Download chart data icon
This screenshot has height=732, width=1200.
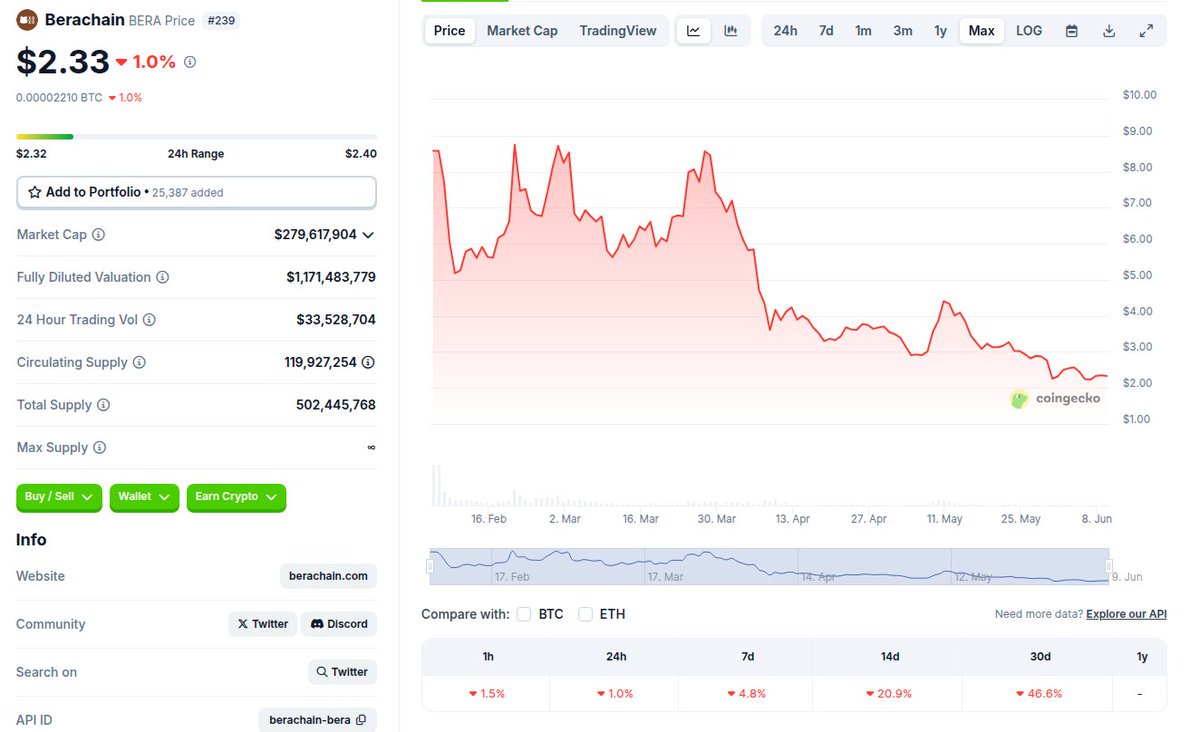click(1109, 31)
